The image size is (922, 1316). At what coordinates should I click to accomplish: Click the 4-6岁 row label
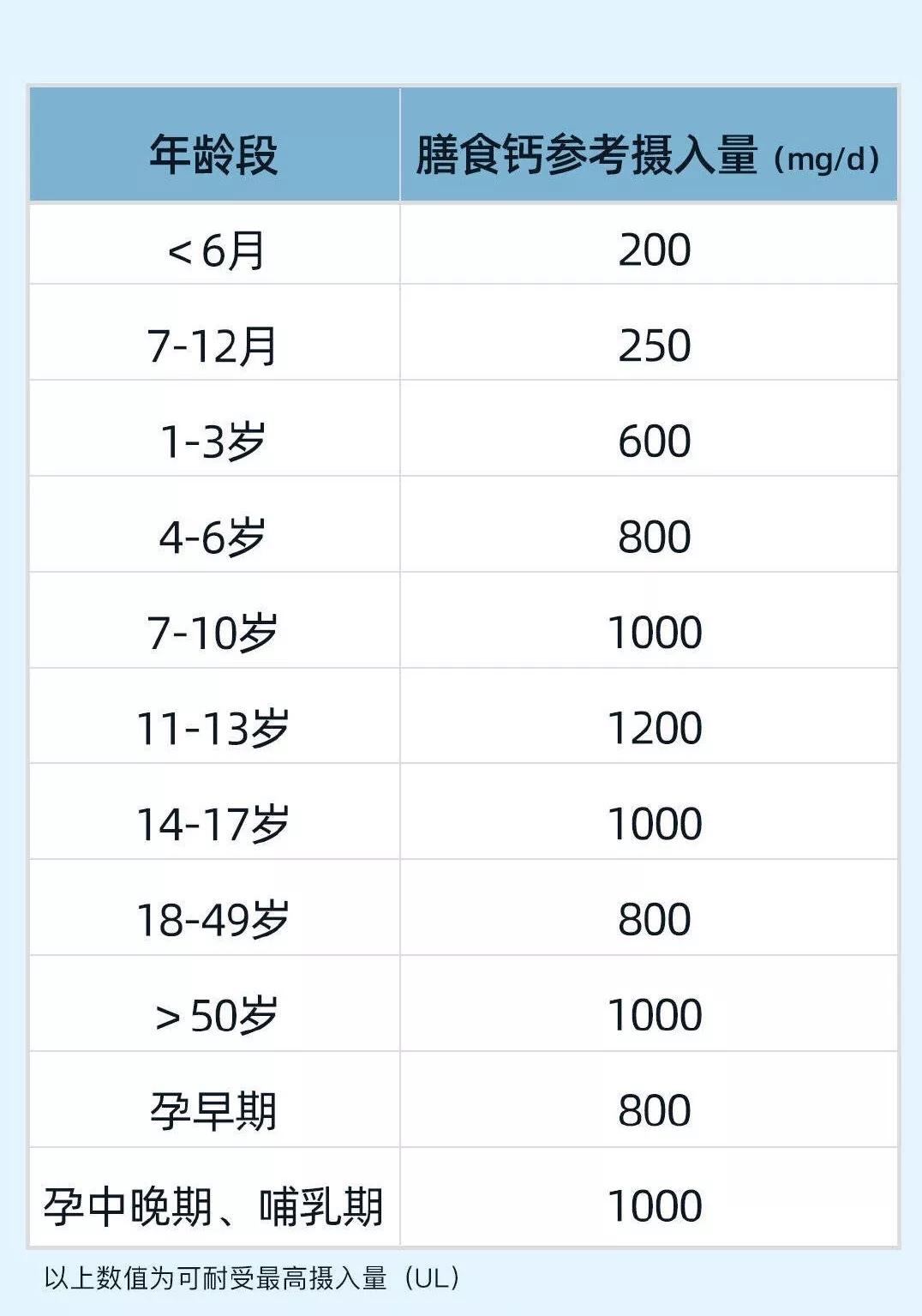tap(213, 538)
